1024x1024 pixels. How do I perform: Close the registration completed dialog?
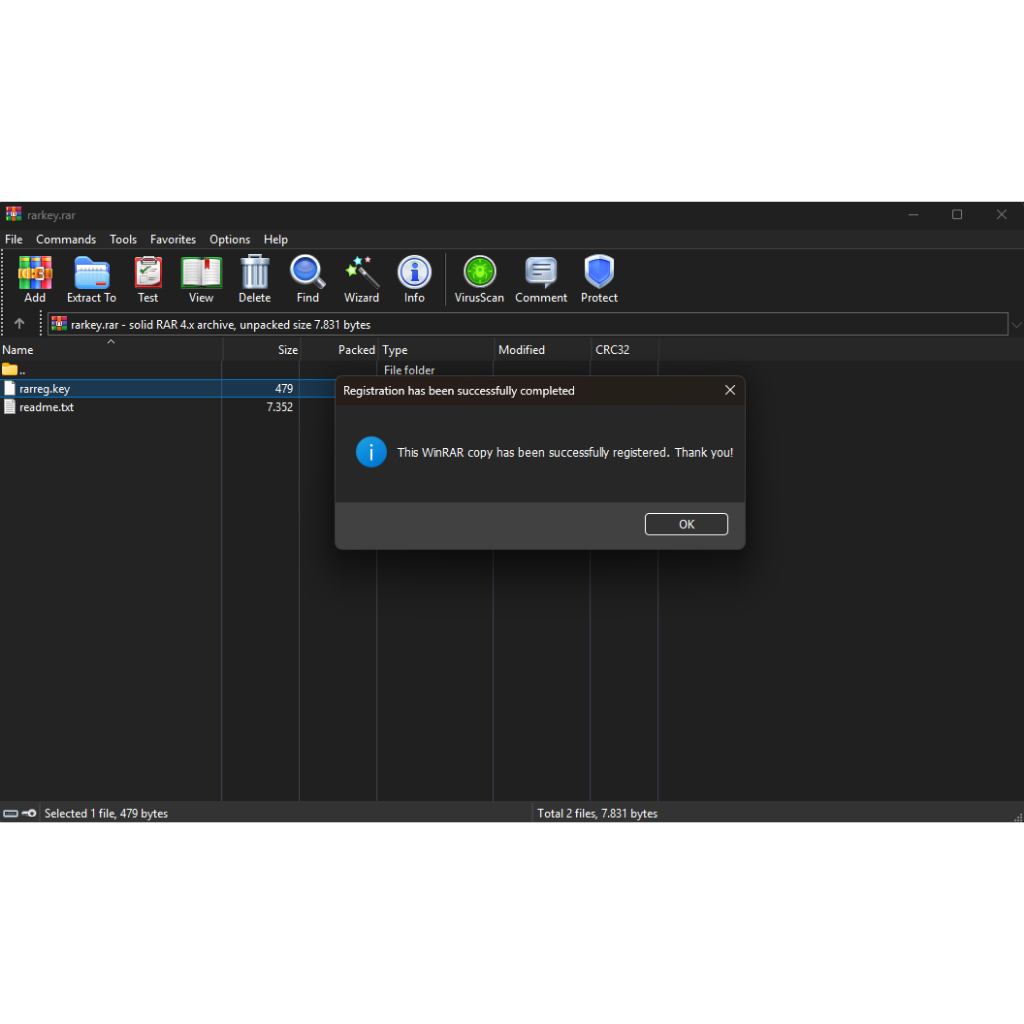pos(730,390)
